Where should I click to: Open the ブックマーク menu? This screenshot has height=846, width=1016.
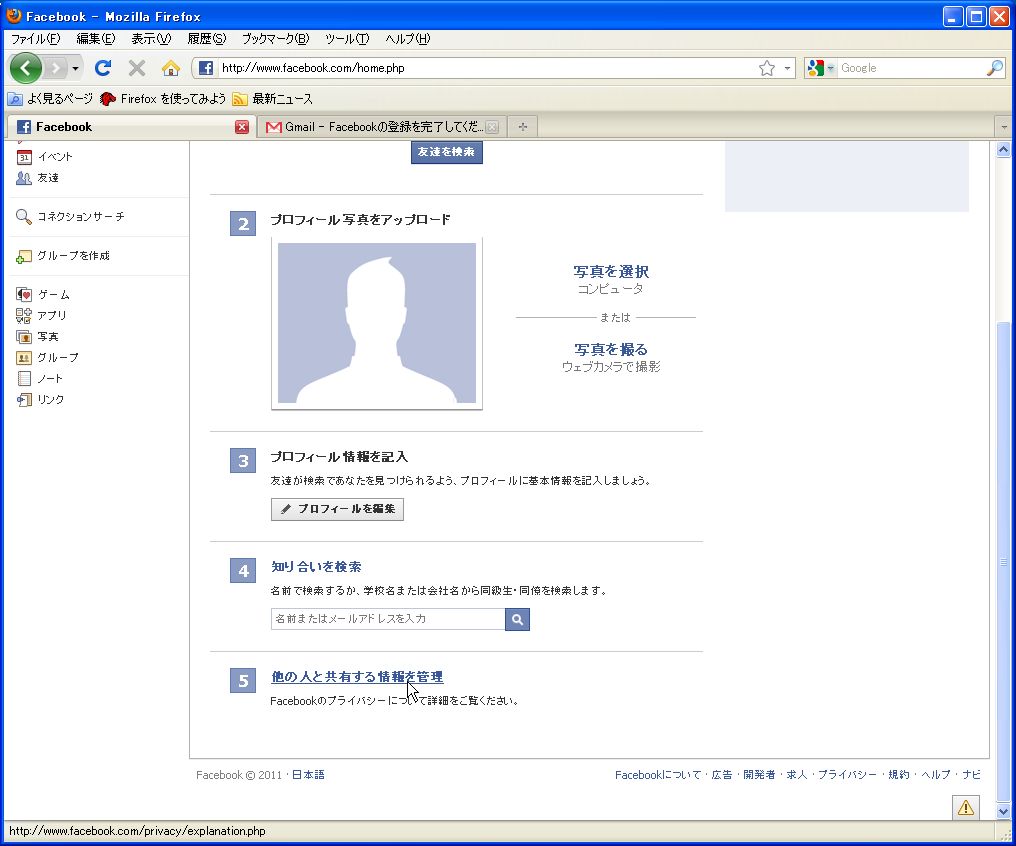coord(275,39)
